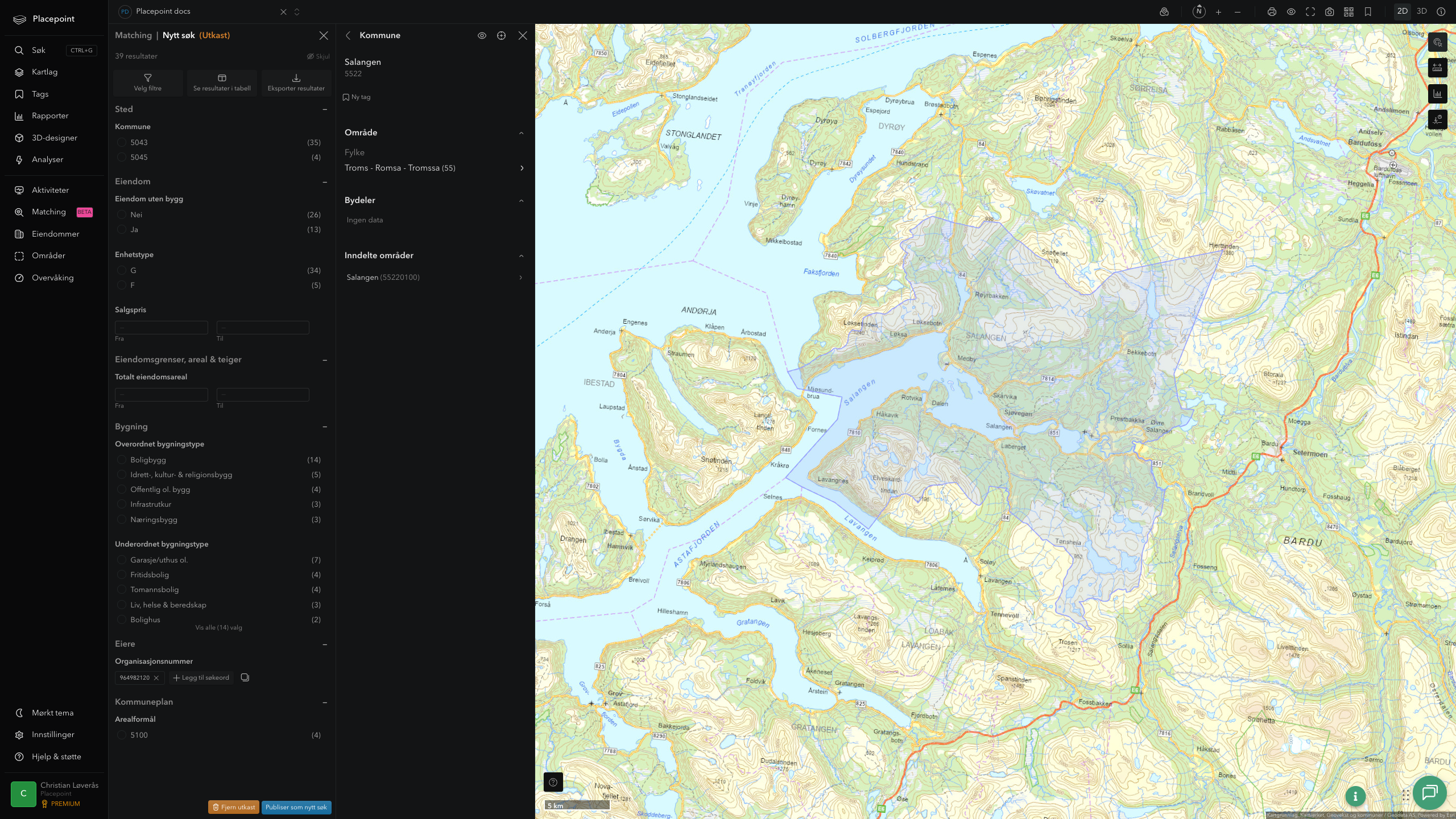Open 3D-designer in the sidebar

(54, 138)
